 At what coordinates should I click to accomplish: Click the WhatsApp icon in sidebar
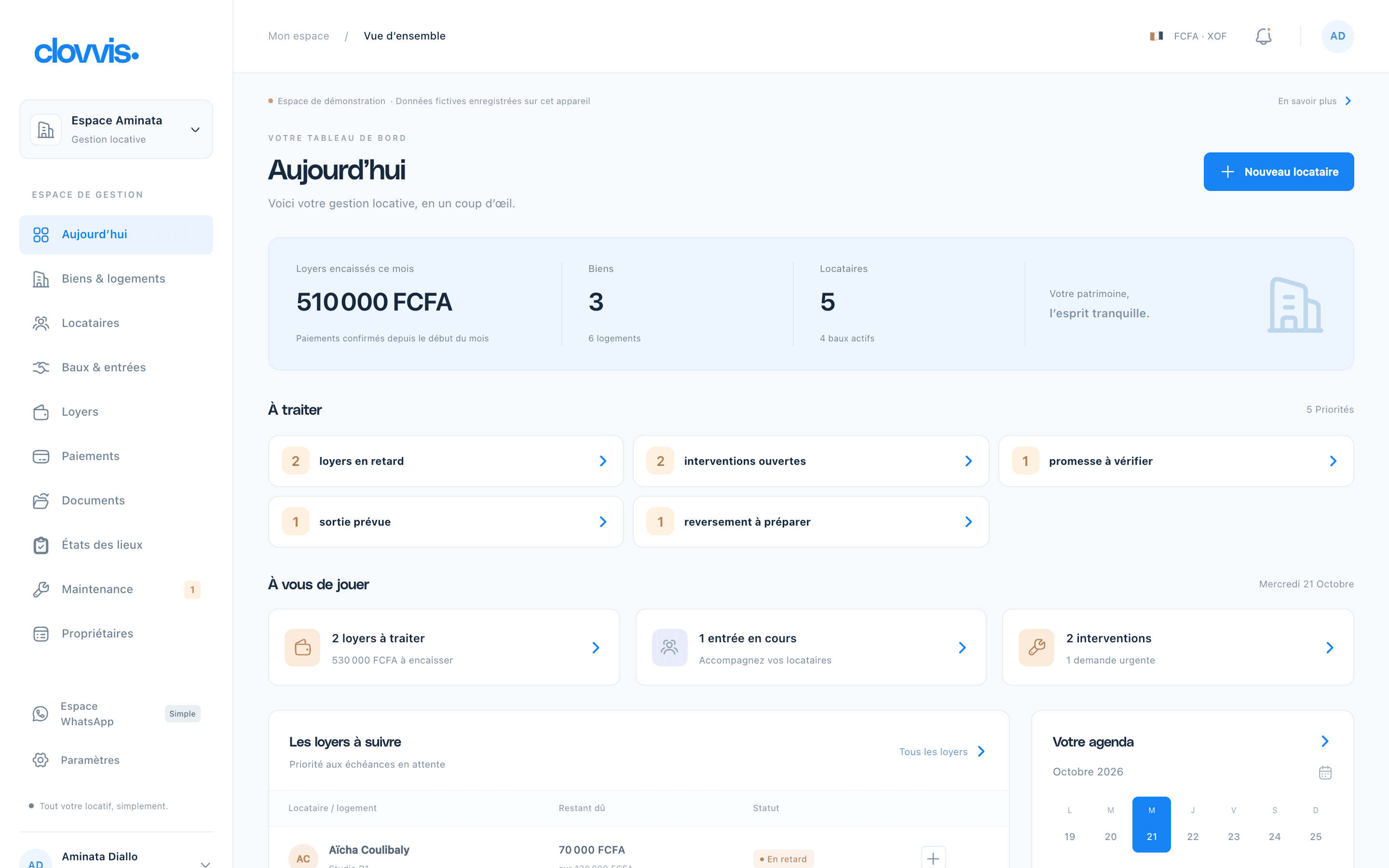pos(40,714)
